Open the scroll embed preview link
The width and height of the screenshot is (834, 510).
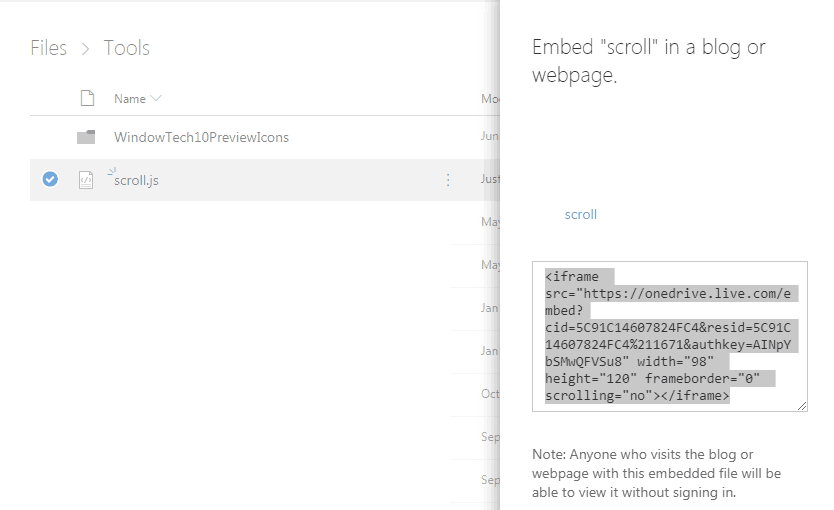580,214
